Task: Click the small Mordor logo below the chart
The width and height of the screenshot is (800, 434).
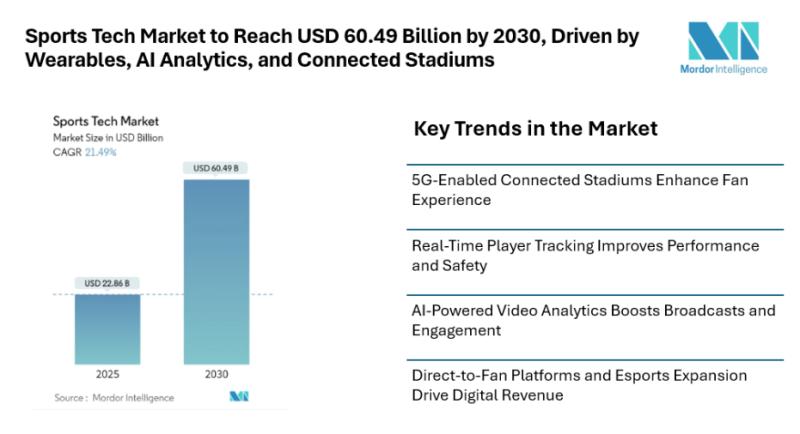Action: [x=238, y=397]
